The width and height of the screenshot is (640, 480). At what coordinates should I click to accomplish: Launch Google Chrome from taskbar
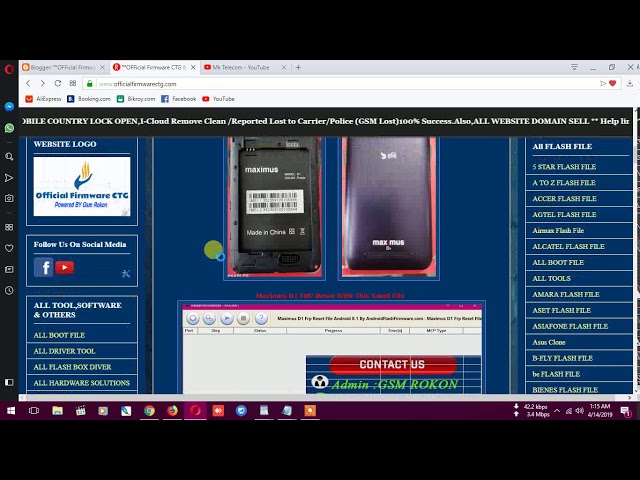click(x=149, y=411)
